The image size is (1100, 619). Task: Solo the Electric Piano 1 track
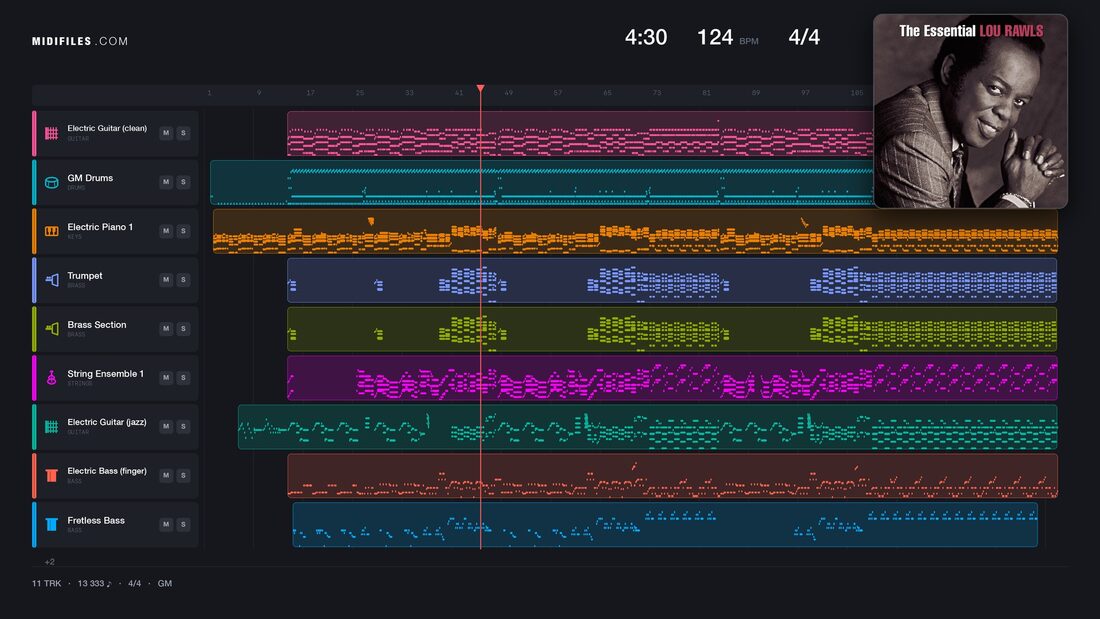click(183, 231)
